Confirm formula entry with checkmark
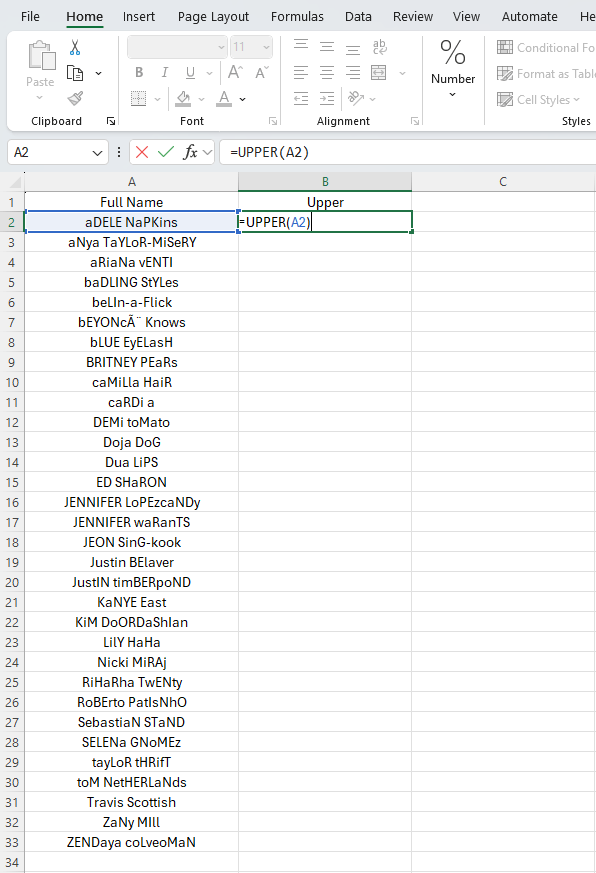This screenshot has height=873, width=596. 166,152
